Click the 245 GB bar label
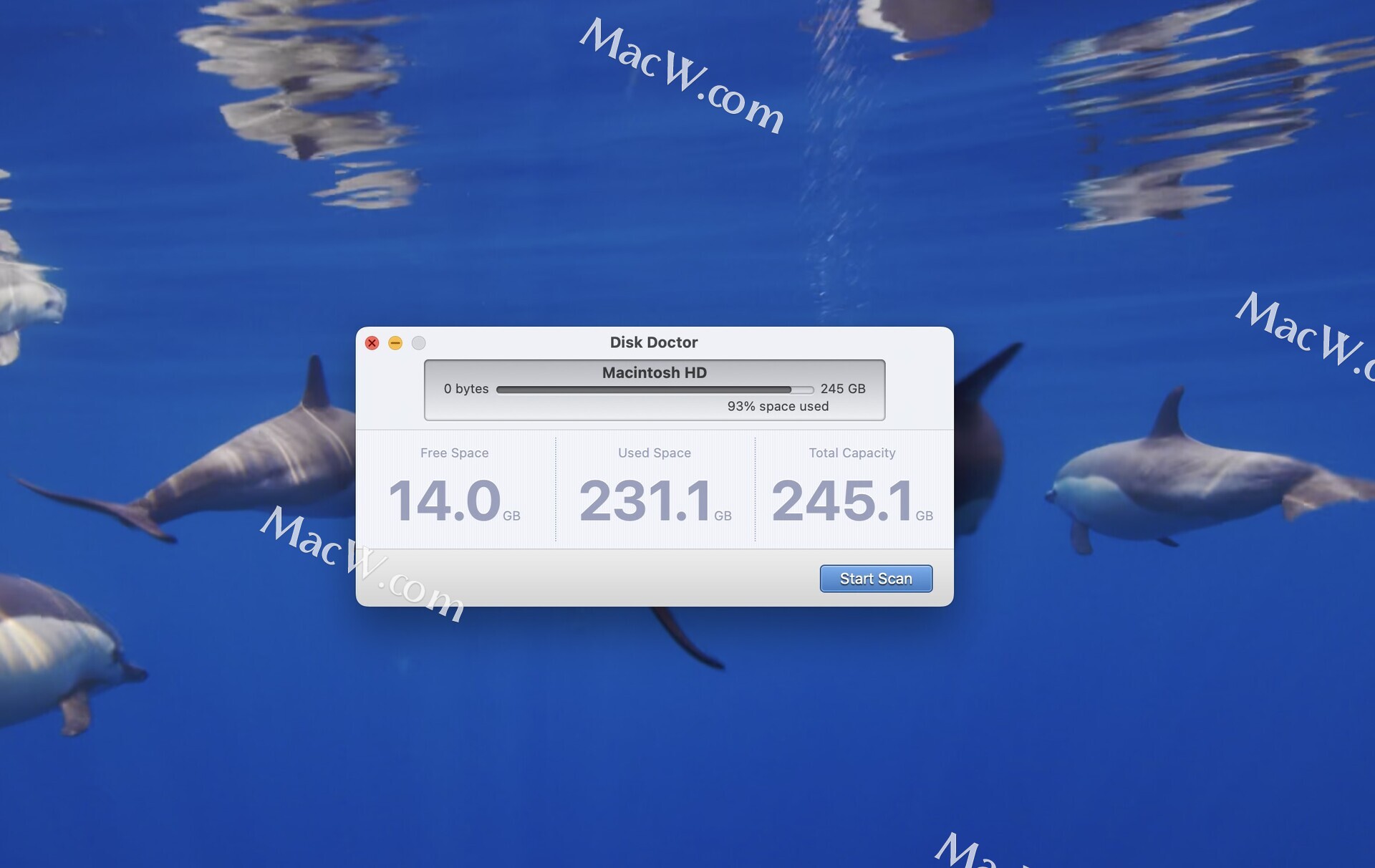The width and height of the screenshot is (1375, 868). (842, 389)
